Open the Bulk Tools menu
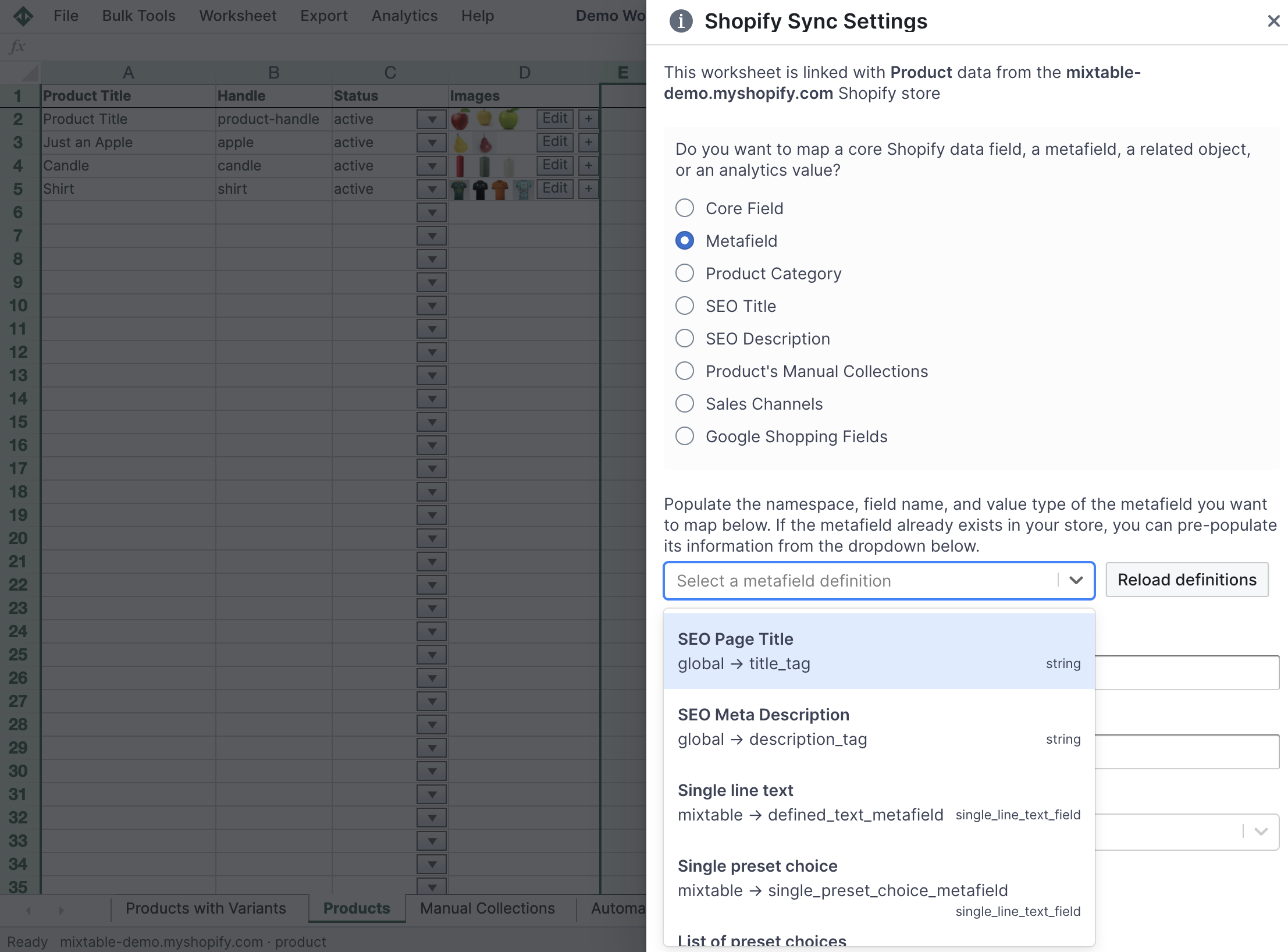 [x=138, y=16]
